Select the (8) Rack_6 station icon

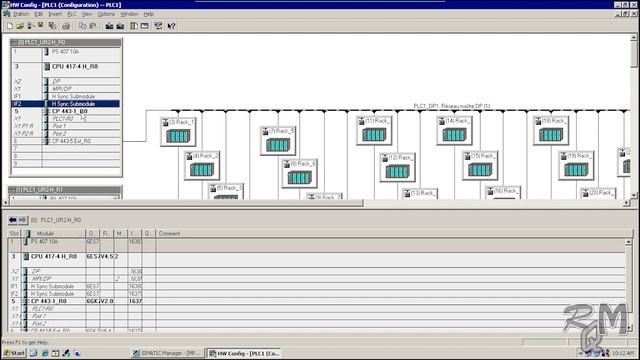click(x=299, y=174)
